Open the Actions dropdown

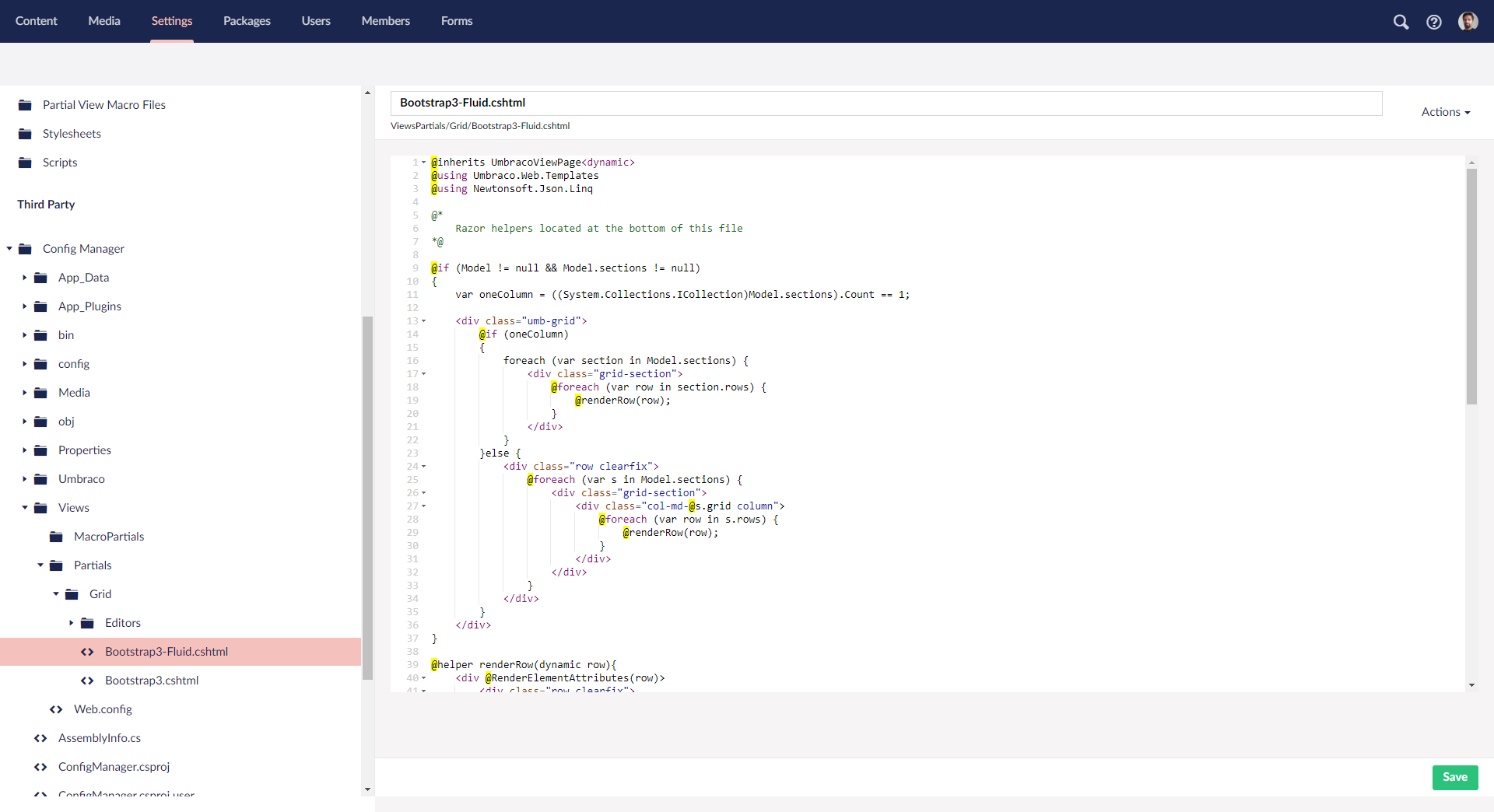[1446, 112]
